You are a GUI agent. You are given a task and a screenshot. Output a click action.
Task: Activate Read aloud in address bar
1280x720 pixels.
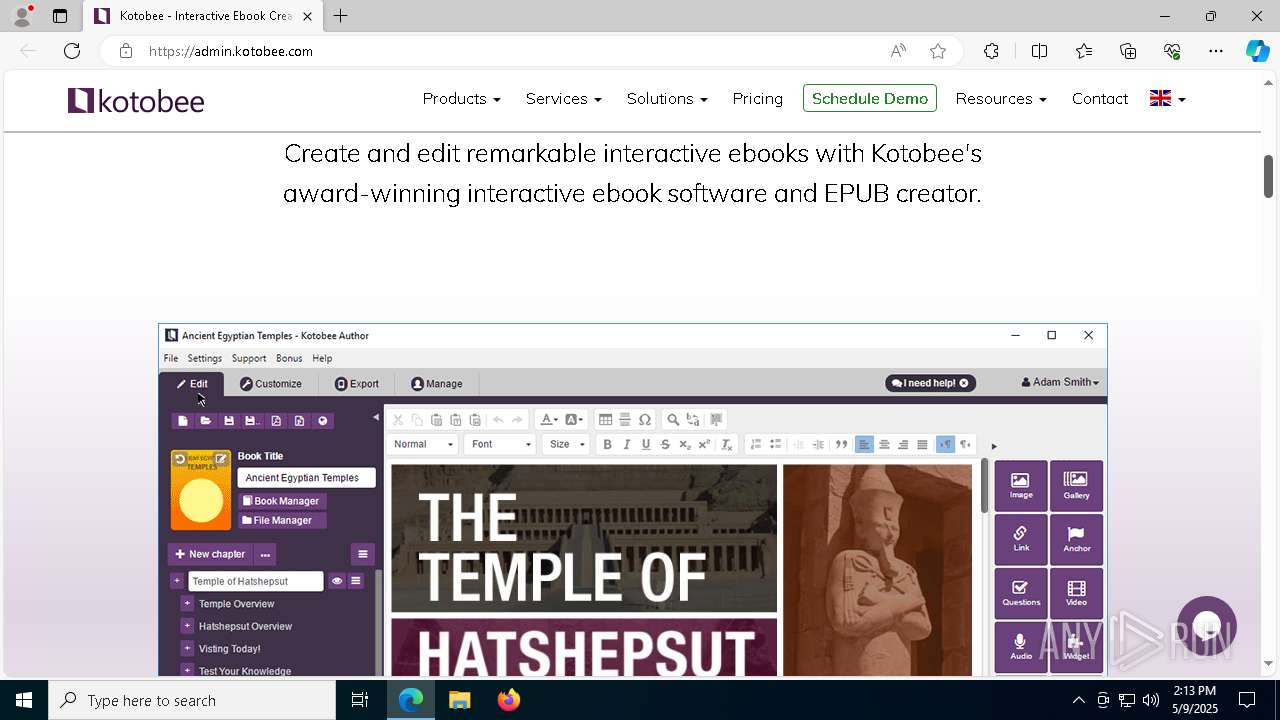click(898, 51)
